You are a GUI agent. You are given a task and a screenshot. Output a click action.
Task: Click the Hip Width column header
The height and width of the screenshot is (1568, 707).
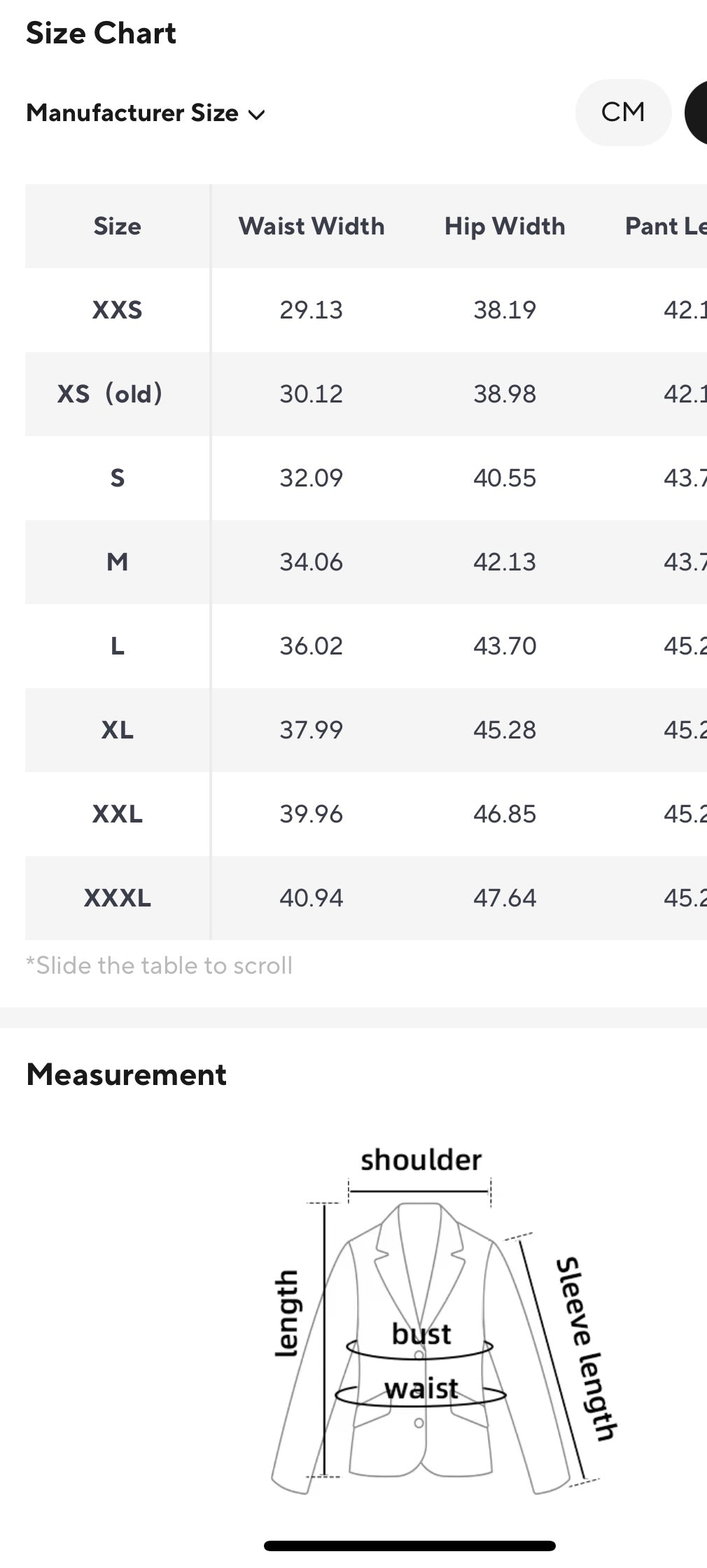505,226
